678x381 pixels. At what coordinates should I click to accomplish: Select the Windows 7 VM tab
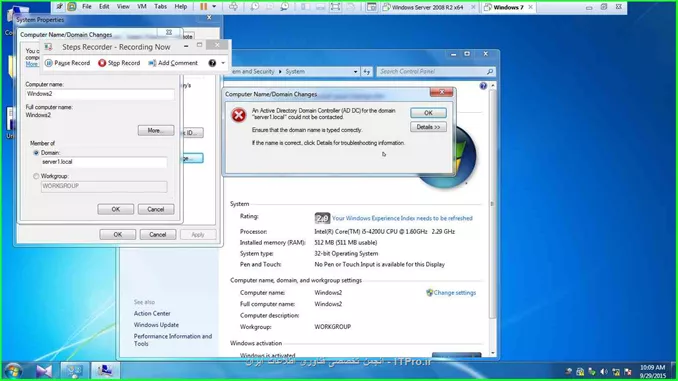tap(508, 7)
